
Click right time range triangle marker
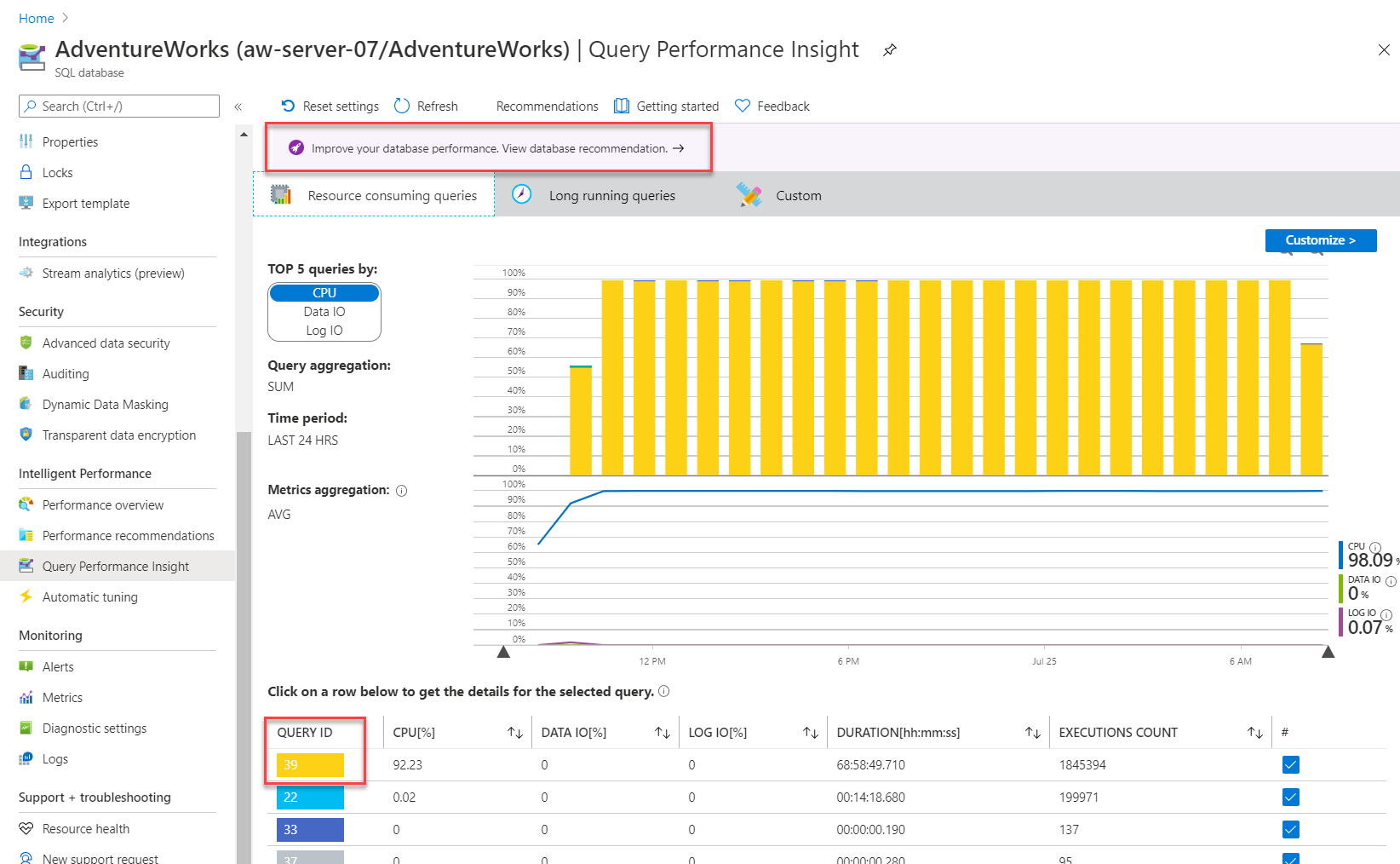tap(1328, 652)
